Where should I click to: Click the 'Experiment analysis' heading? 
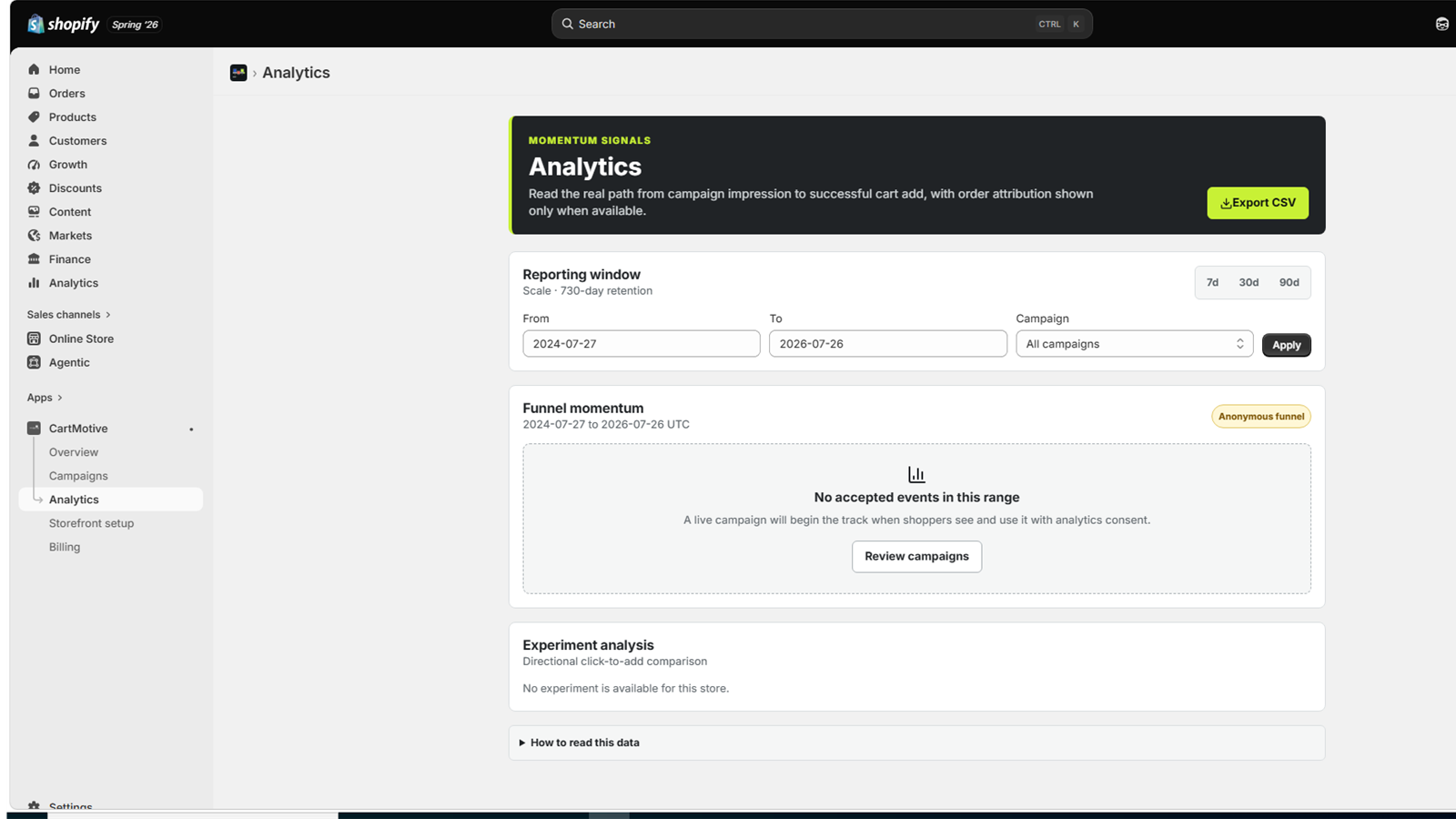(588, 644)
